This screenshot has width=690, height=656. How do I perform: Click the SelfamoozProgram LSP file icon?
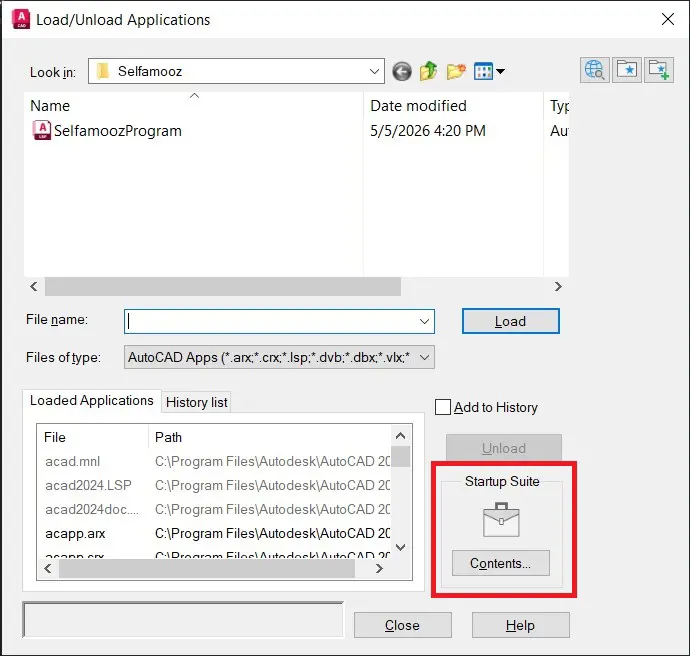tap(42, 130)
